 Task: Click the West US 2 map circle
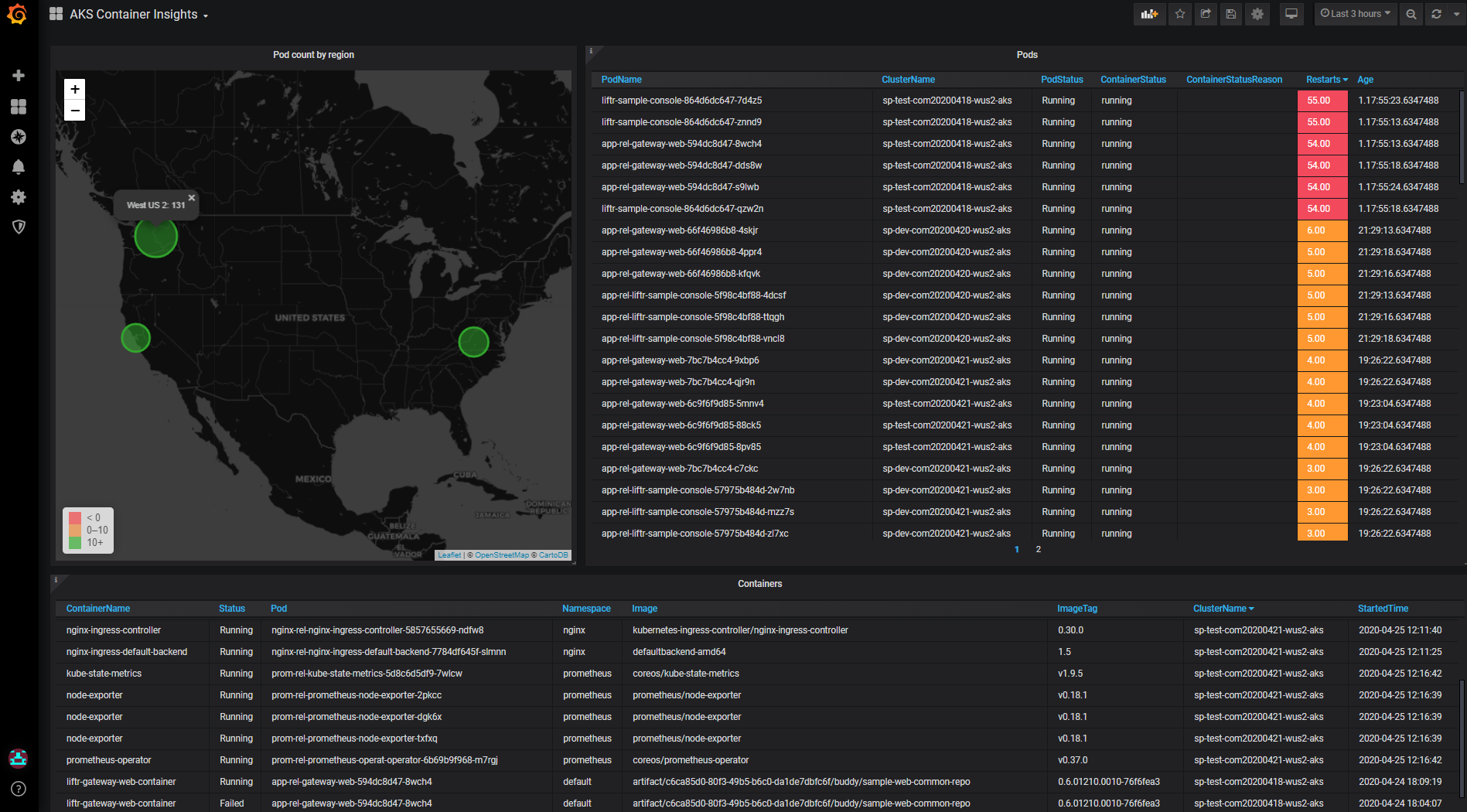pyautogui.click(x=156, y=237)
